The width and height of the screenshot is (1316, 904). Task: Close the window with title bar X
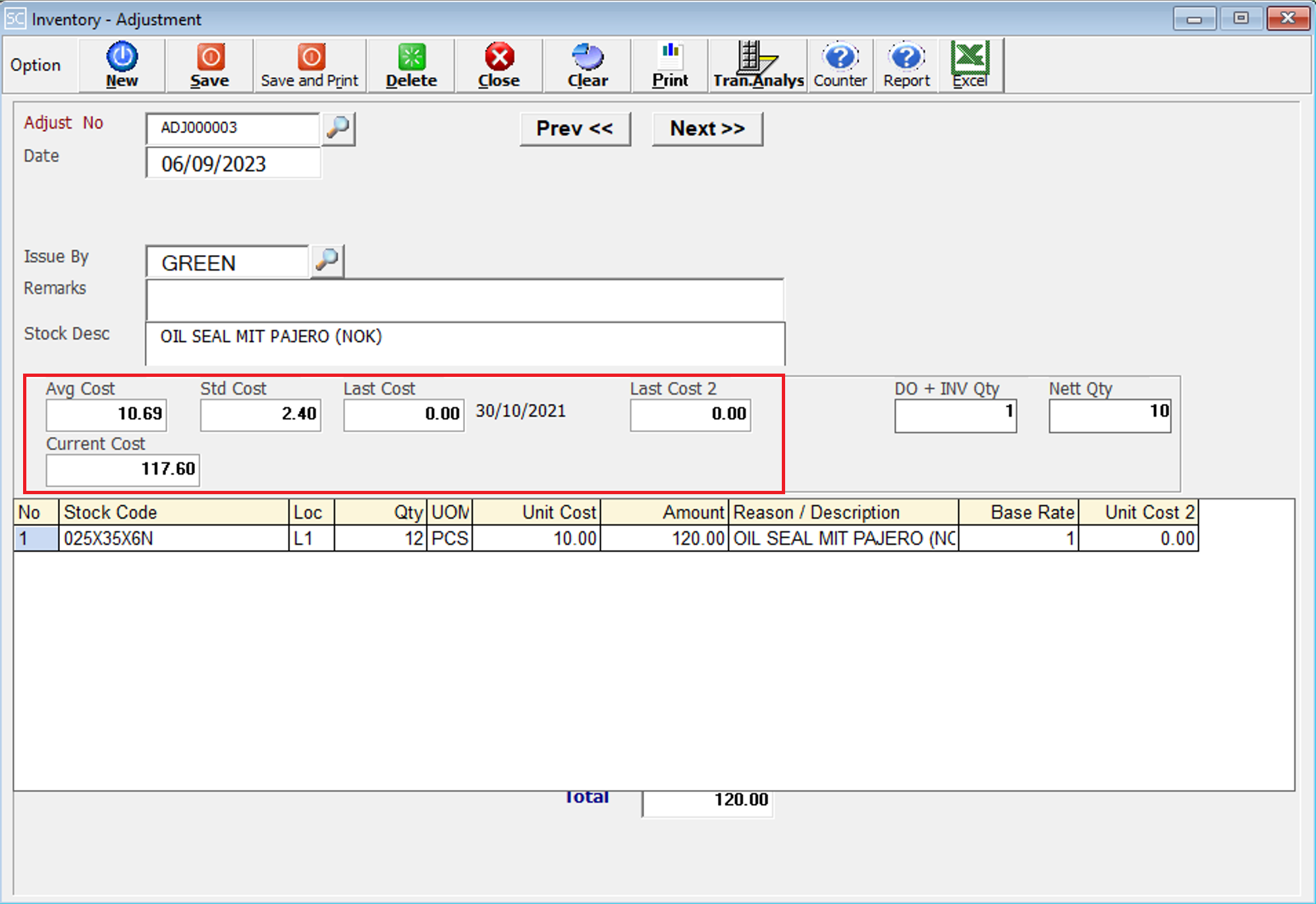pos(1288,18)
